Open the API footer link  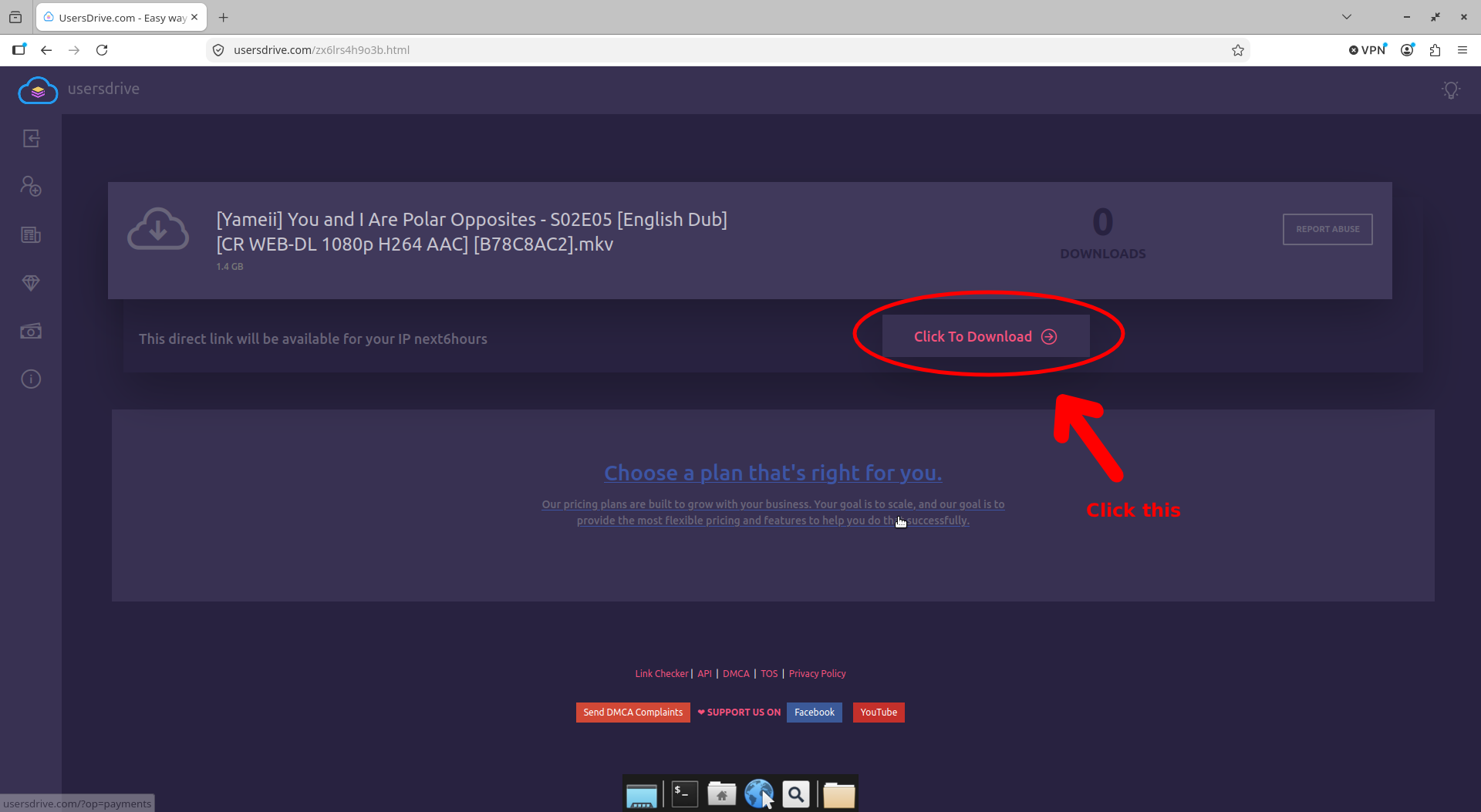coord(704,673)
